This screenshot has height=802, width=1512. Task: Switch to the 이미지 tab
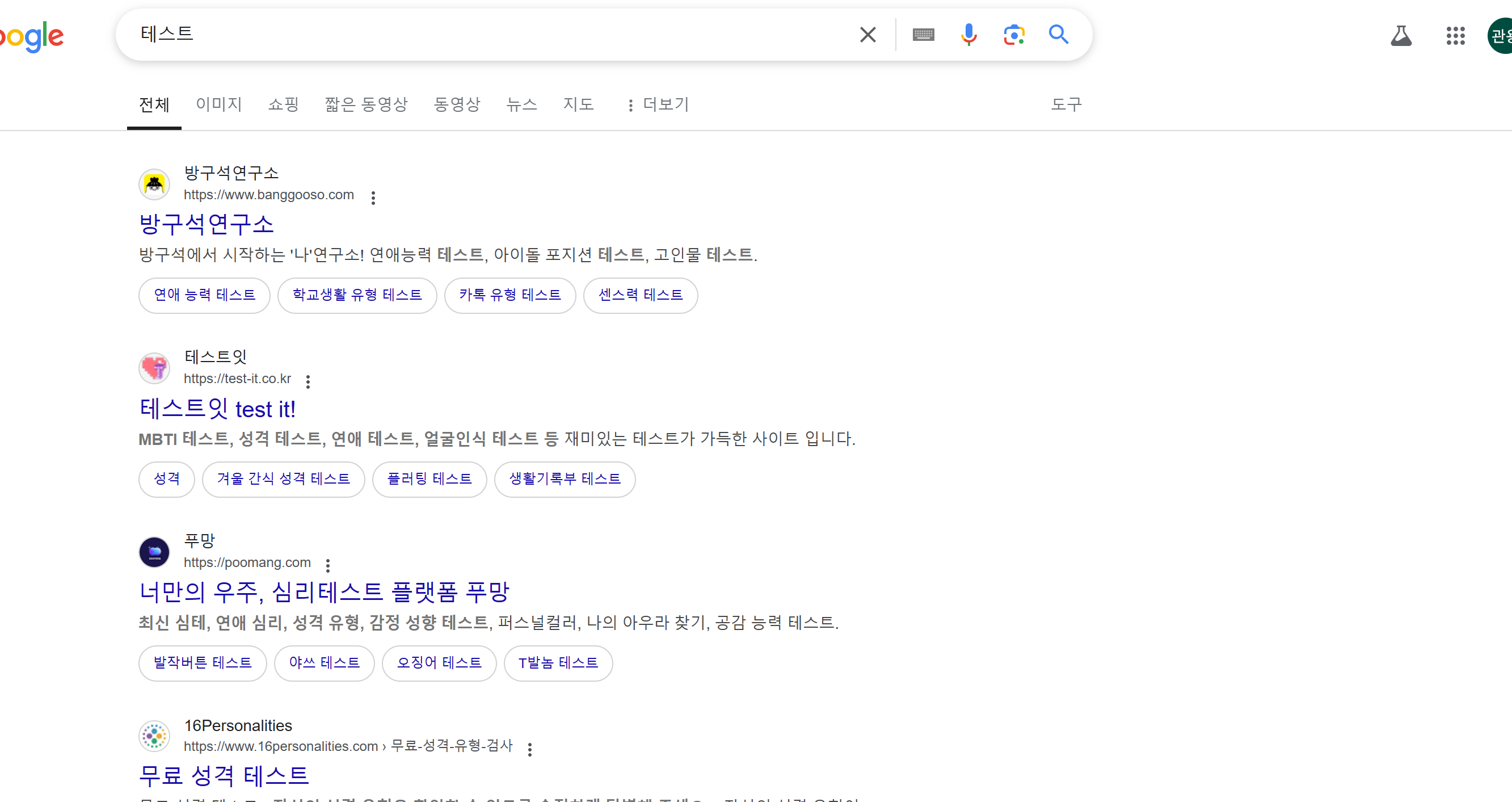click(219, 104)
